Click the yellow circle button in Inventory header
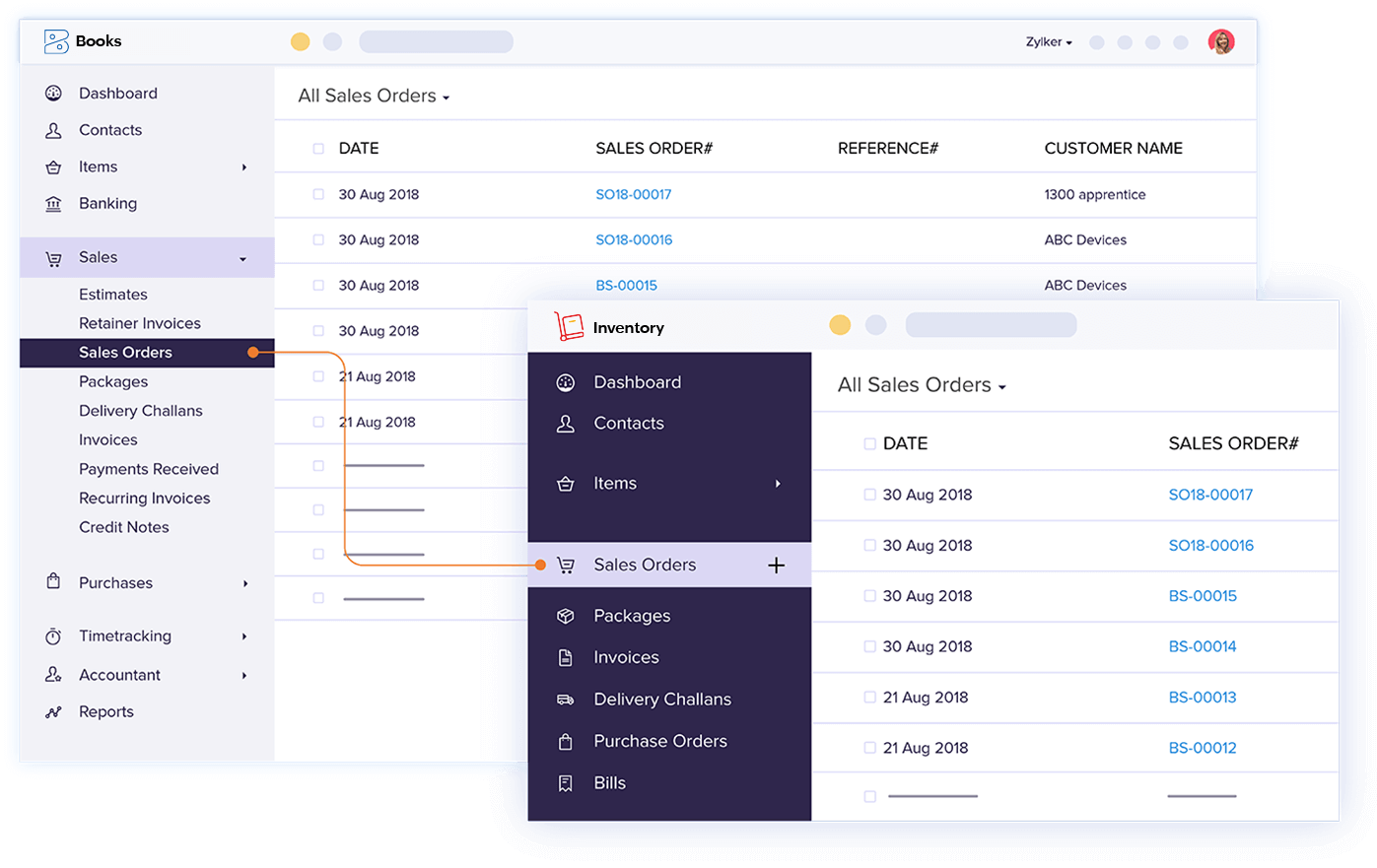Screen dimensions: 1377x868 pos(840,325)
